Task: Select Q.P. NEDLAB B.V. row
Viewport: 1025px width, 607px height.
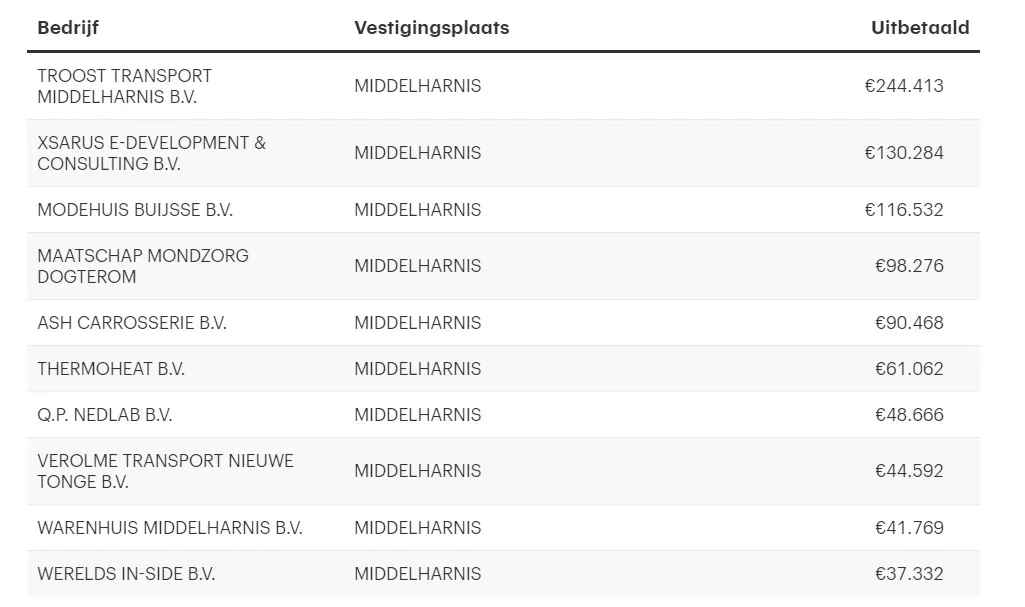Action: point(503,415)
